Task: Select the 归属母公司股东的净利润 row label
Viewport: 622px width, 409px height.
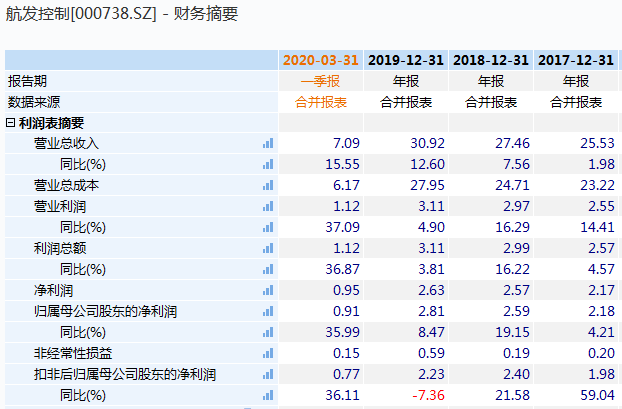Action: click(x=105, y=311)
